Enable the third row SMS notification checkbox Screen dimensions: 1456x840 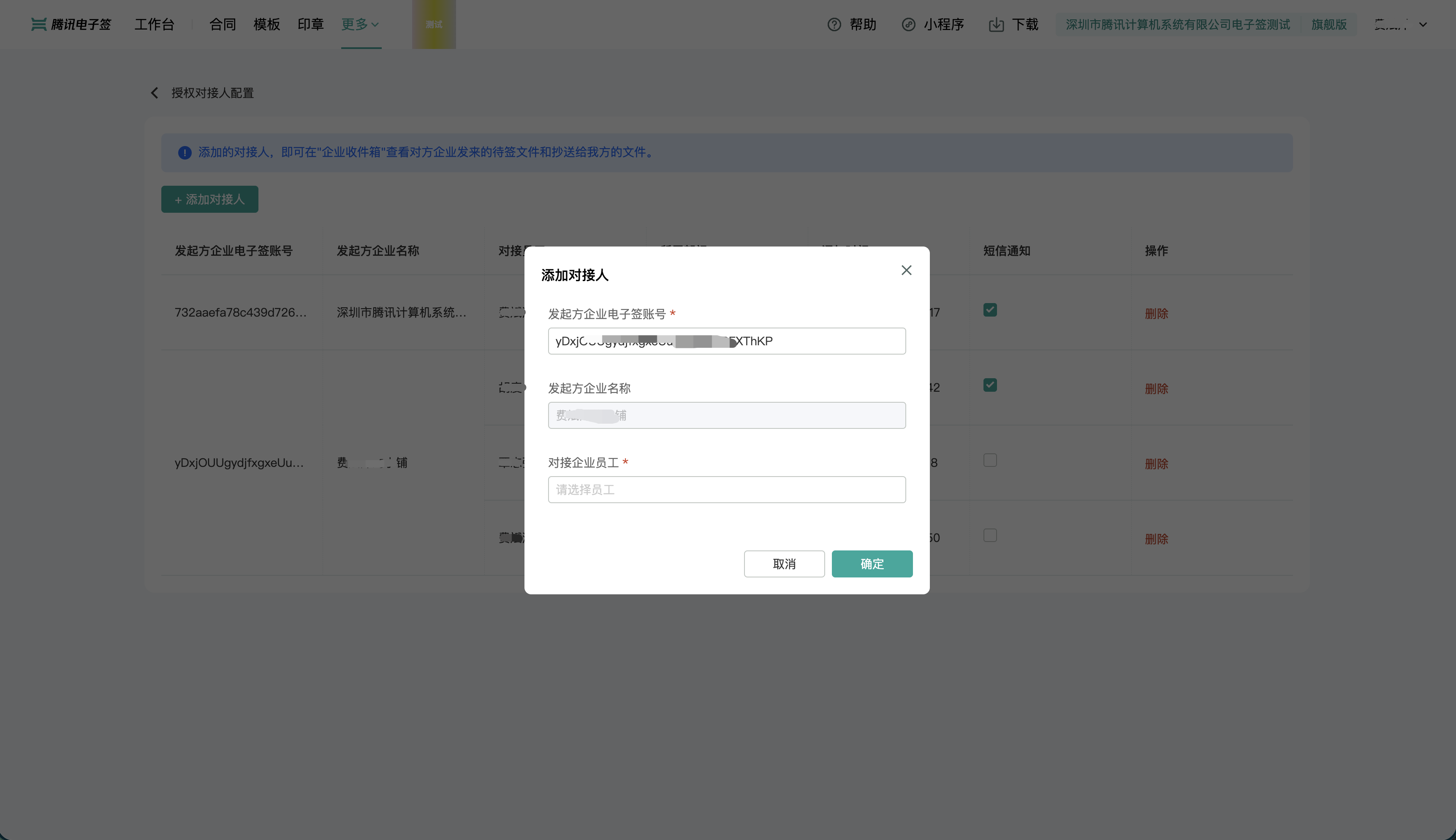tap(990, 460)
